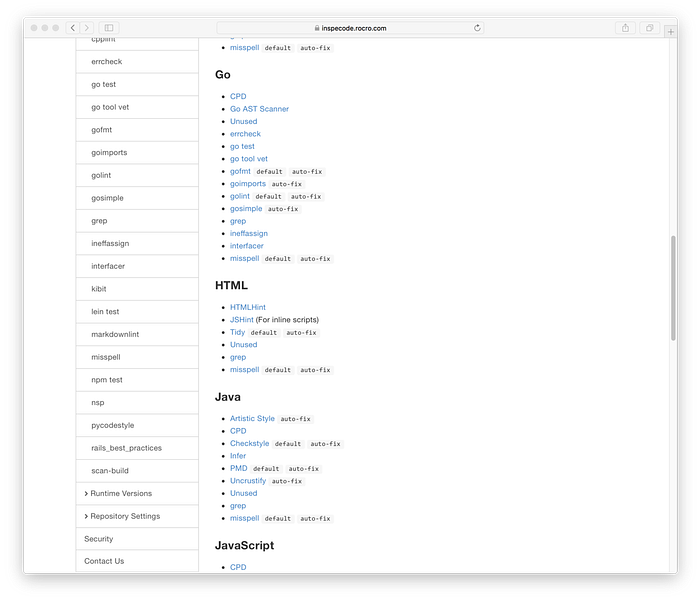Open the interfacer link under Go

click(x=247, y=246)
